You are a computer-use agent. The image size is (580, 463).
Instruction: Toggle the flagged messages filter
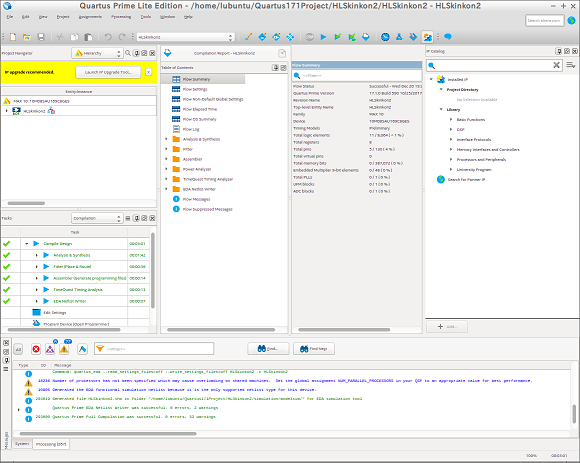coord(82,349)
